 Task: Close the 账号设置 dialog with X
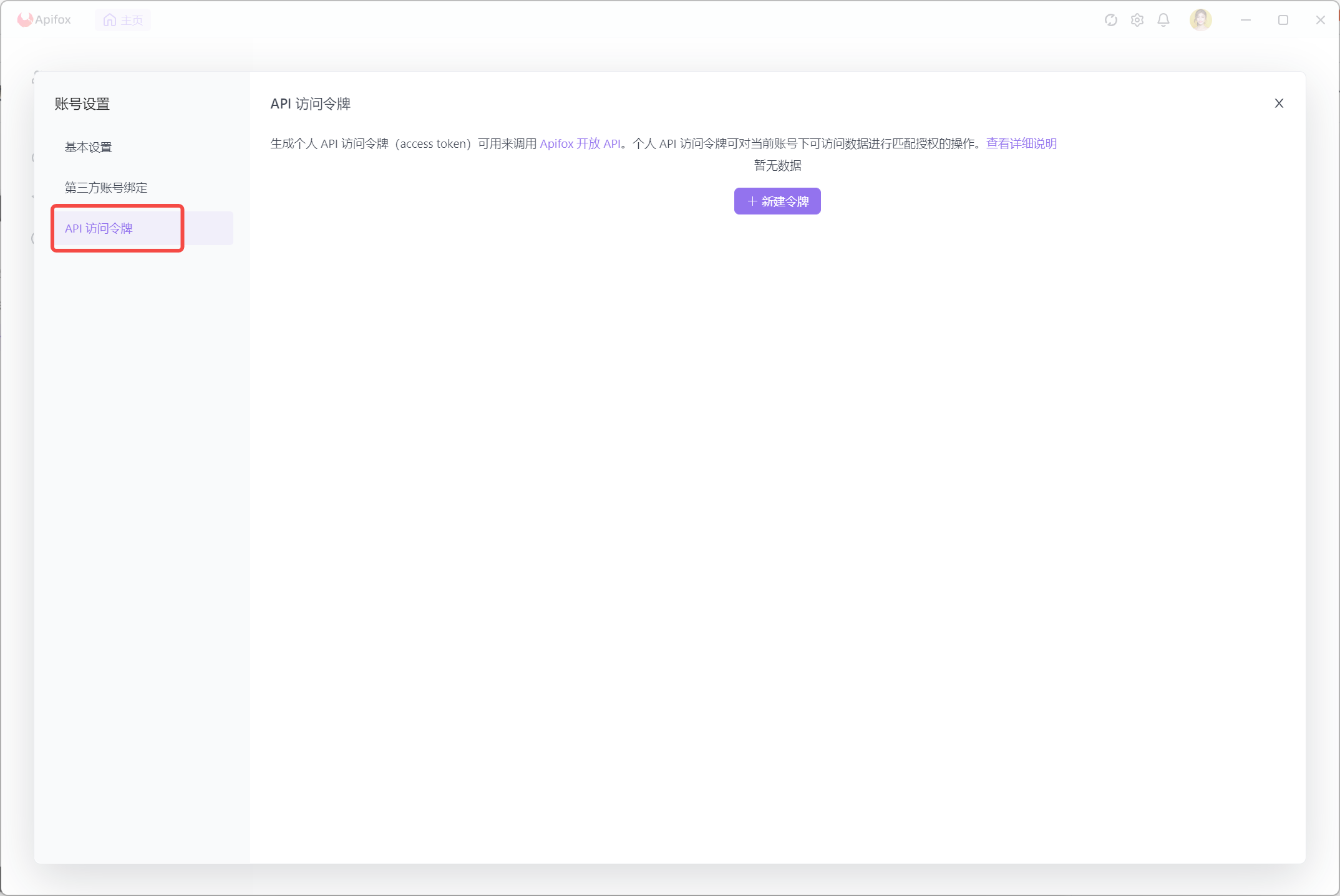(1278, 104)
